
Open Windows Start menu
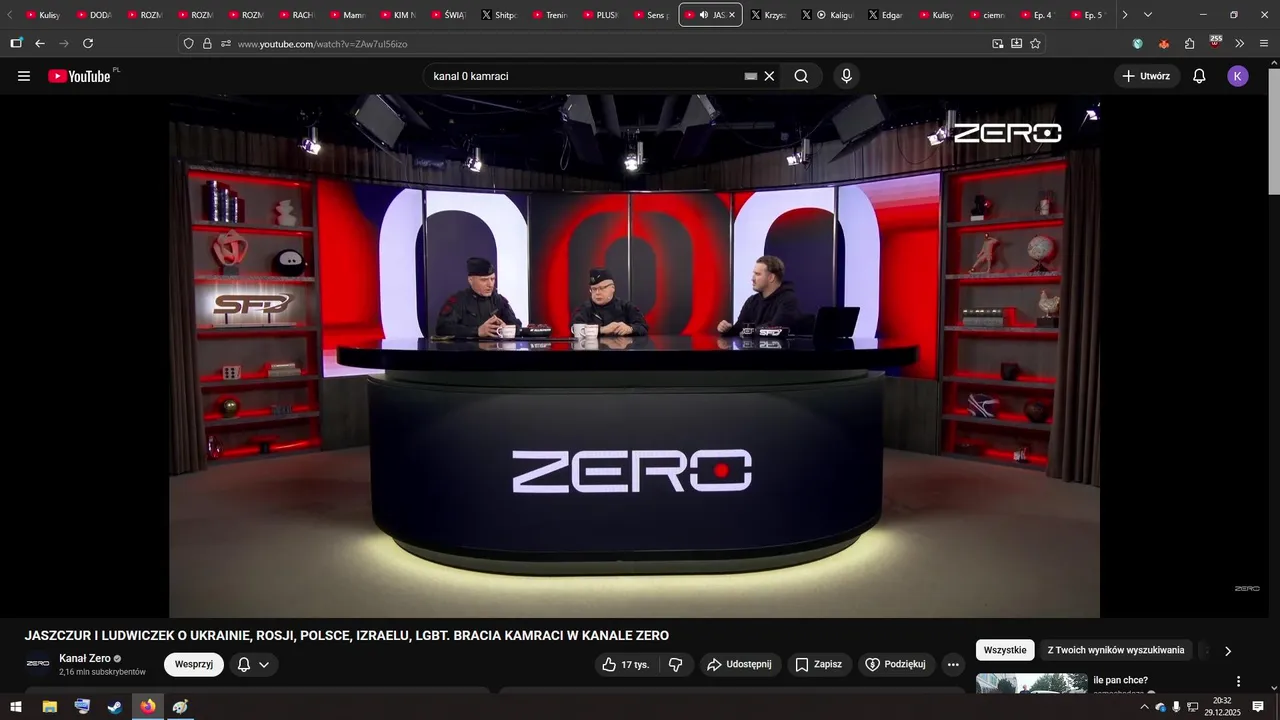click(16, 707)
